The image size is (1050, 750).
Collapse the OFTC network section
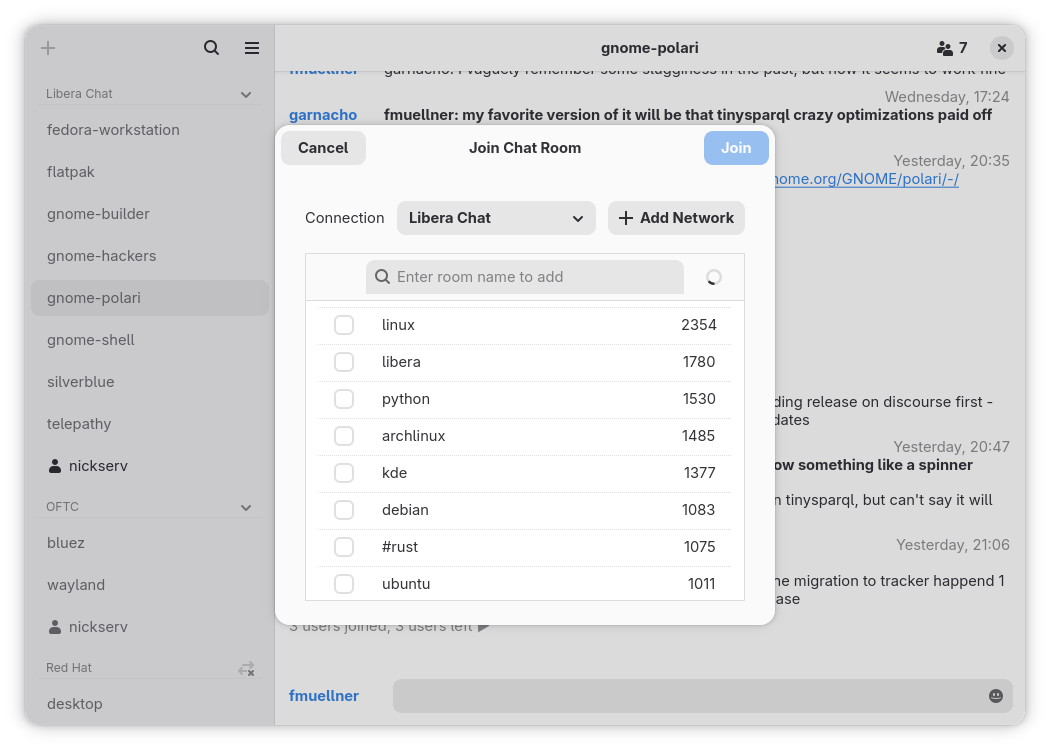pos(246,508)
